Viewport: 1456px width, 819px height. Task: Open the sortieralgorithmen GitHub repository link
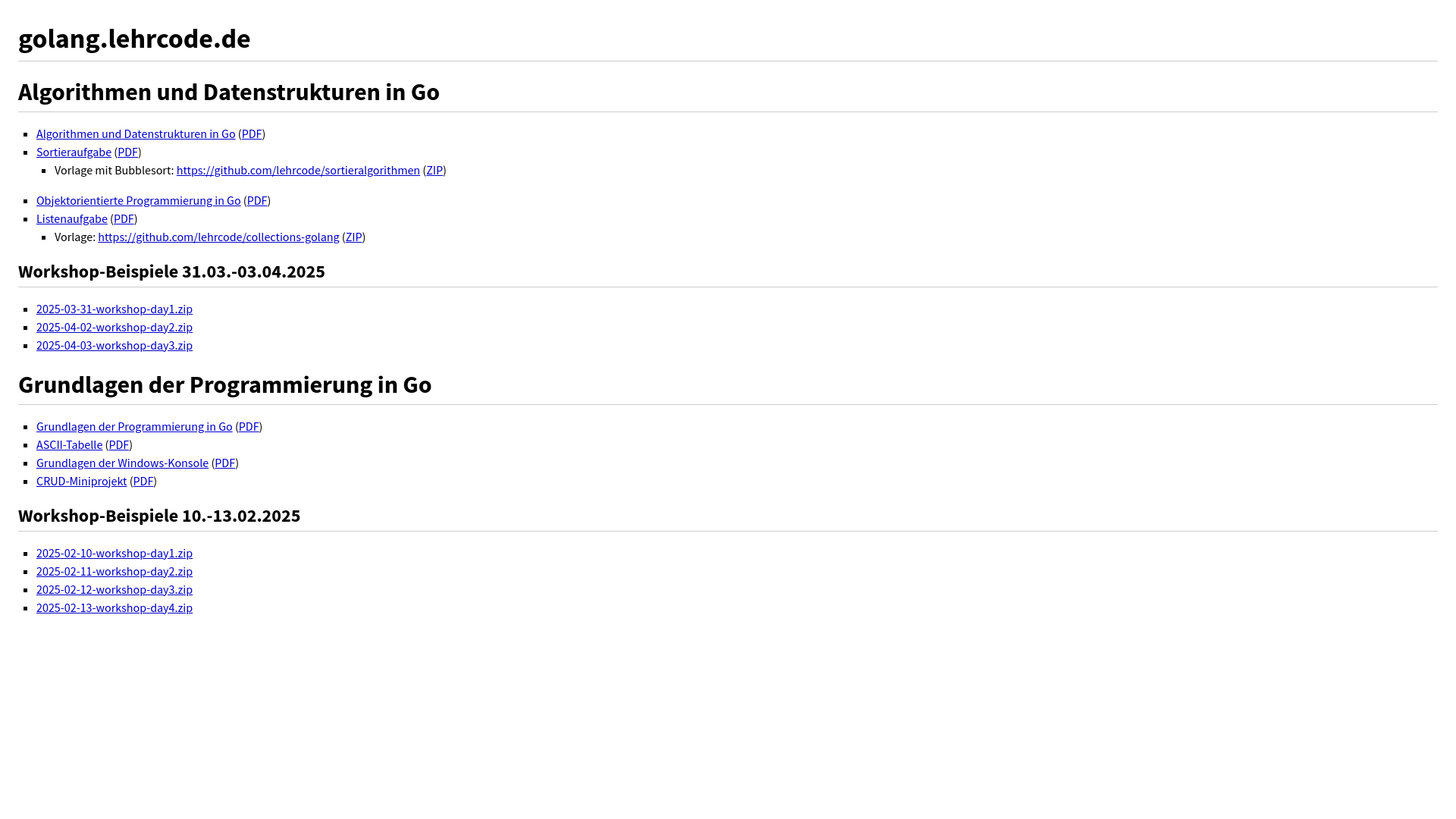pos(298,170)
